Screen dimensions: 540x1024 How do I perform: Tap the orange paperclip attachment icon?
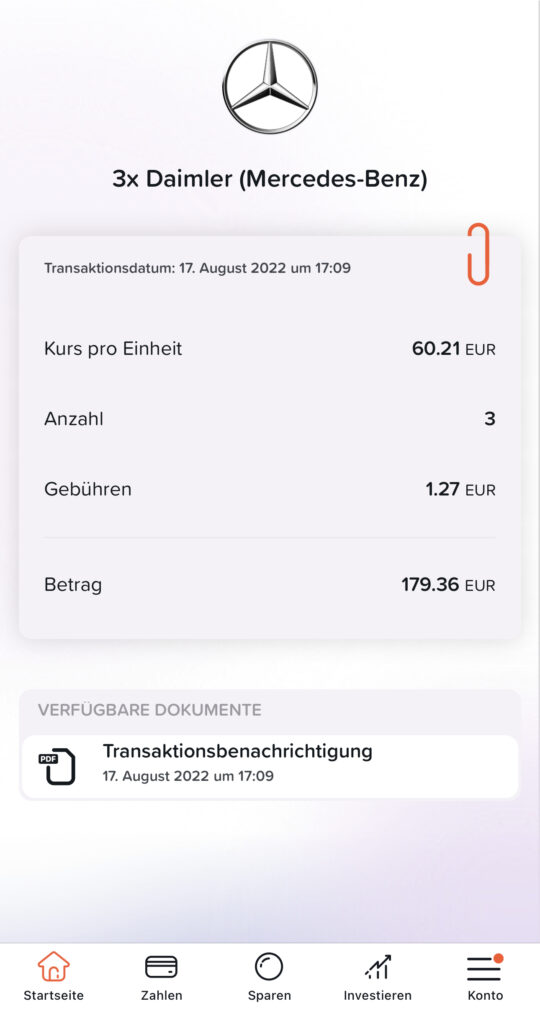[478, 254]
